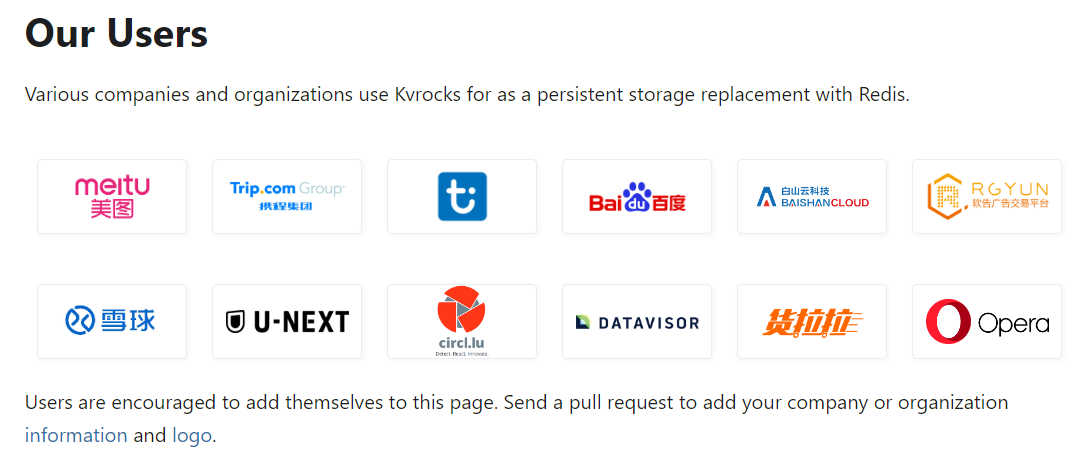This screenshot has width=1092, height=469.
Task: Click the Meitu logo card
Action: [112, 197]
